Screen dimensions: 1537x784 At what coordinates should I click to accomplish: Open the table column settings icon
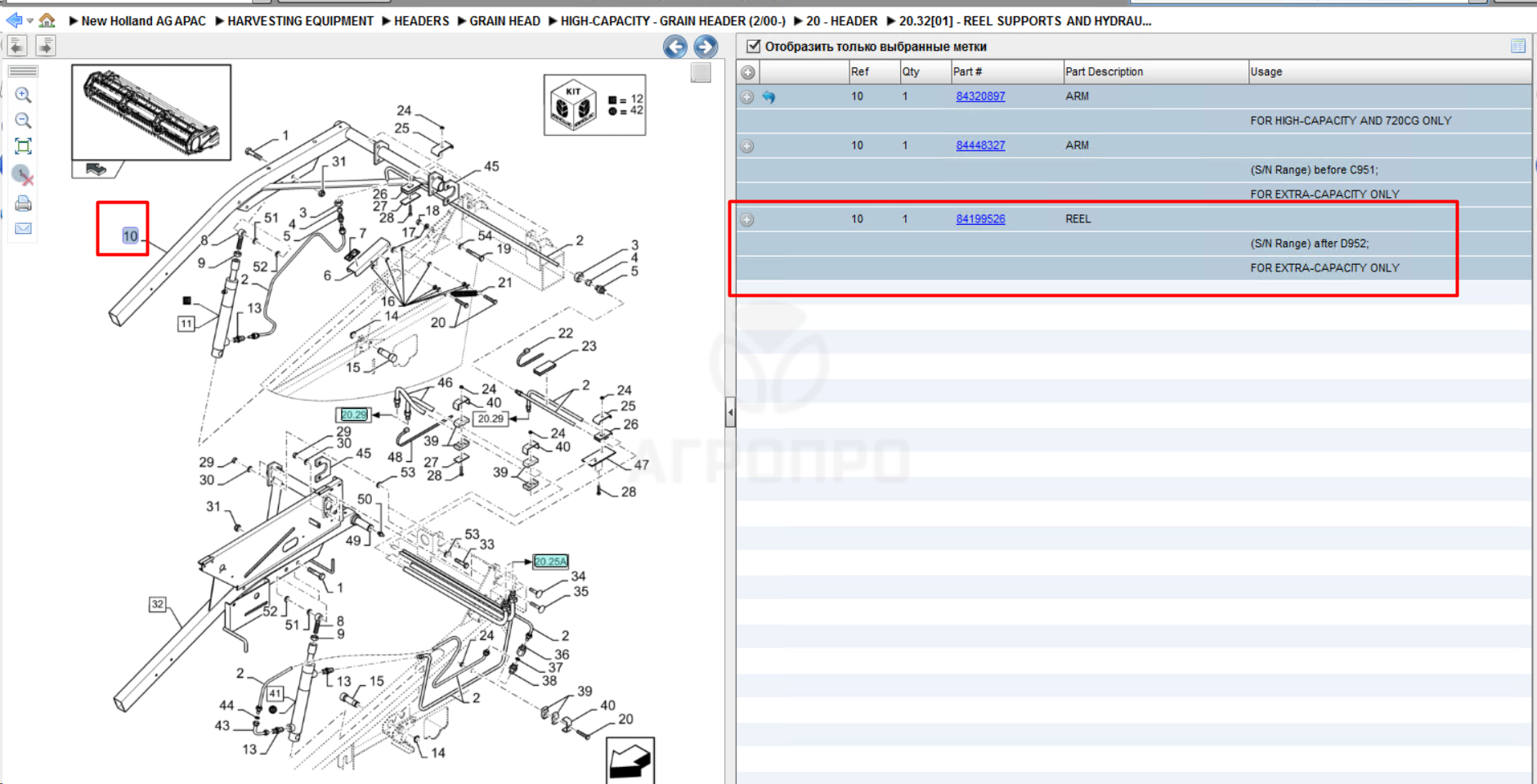(x=1518, y=47)
